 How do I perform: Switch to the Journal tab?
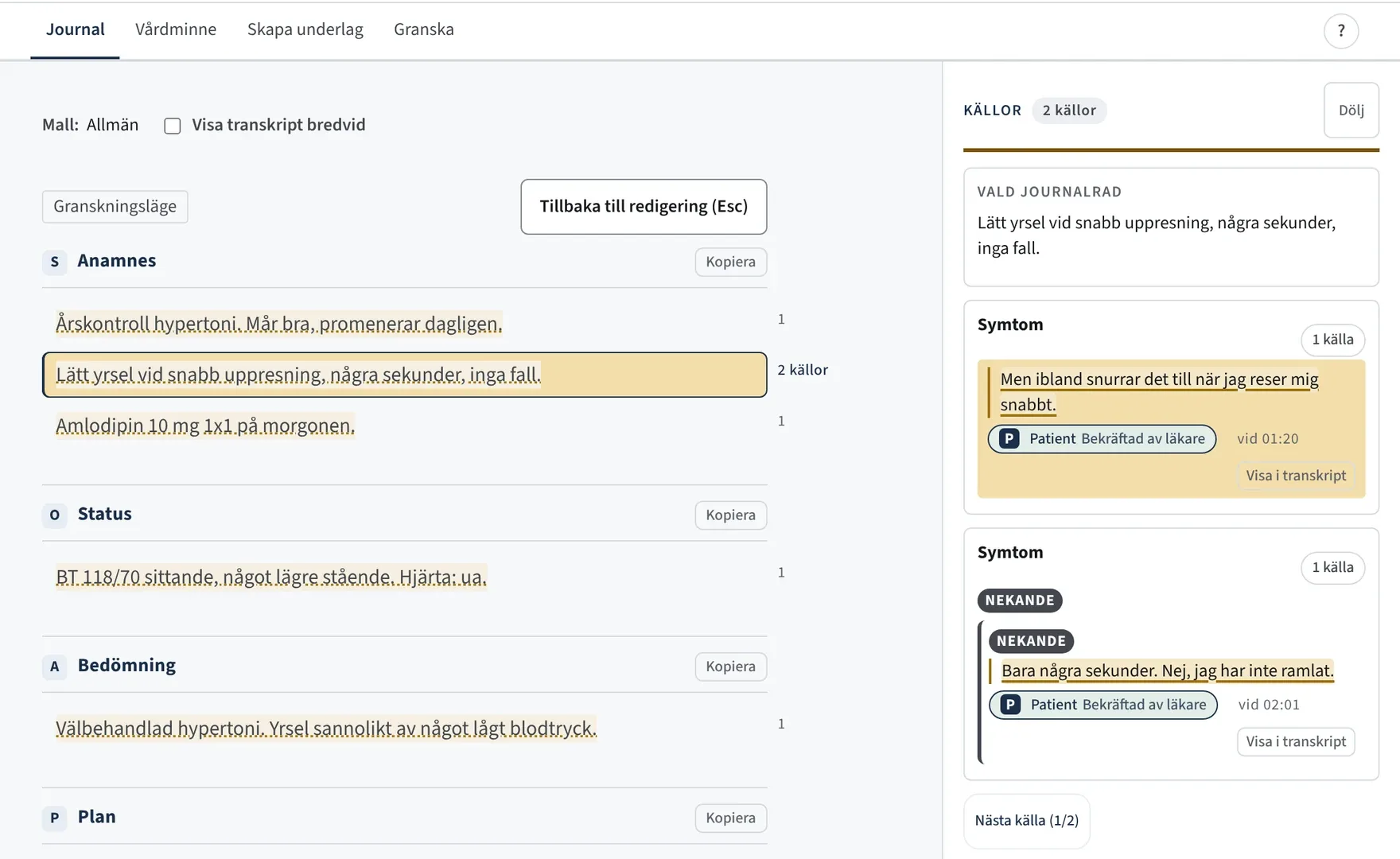click(x=75, y=29)
